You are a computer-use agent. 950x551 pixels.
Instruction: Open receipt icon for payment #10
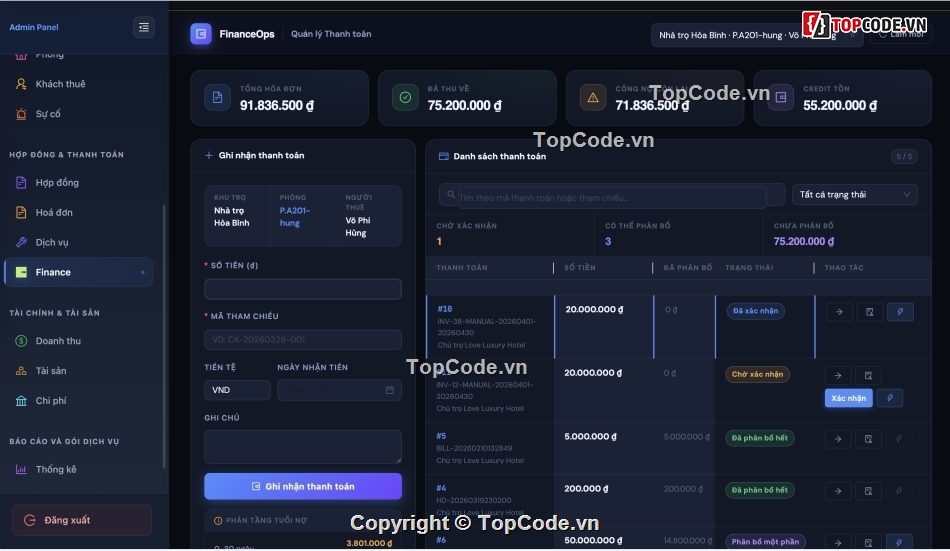point(869,312)
